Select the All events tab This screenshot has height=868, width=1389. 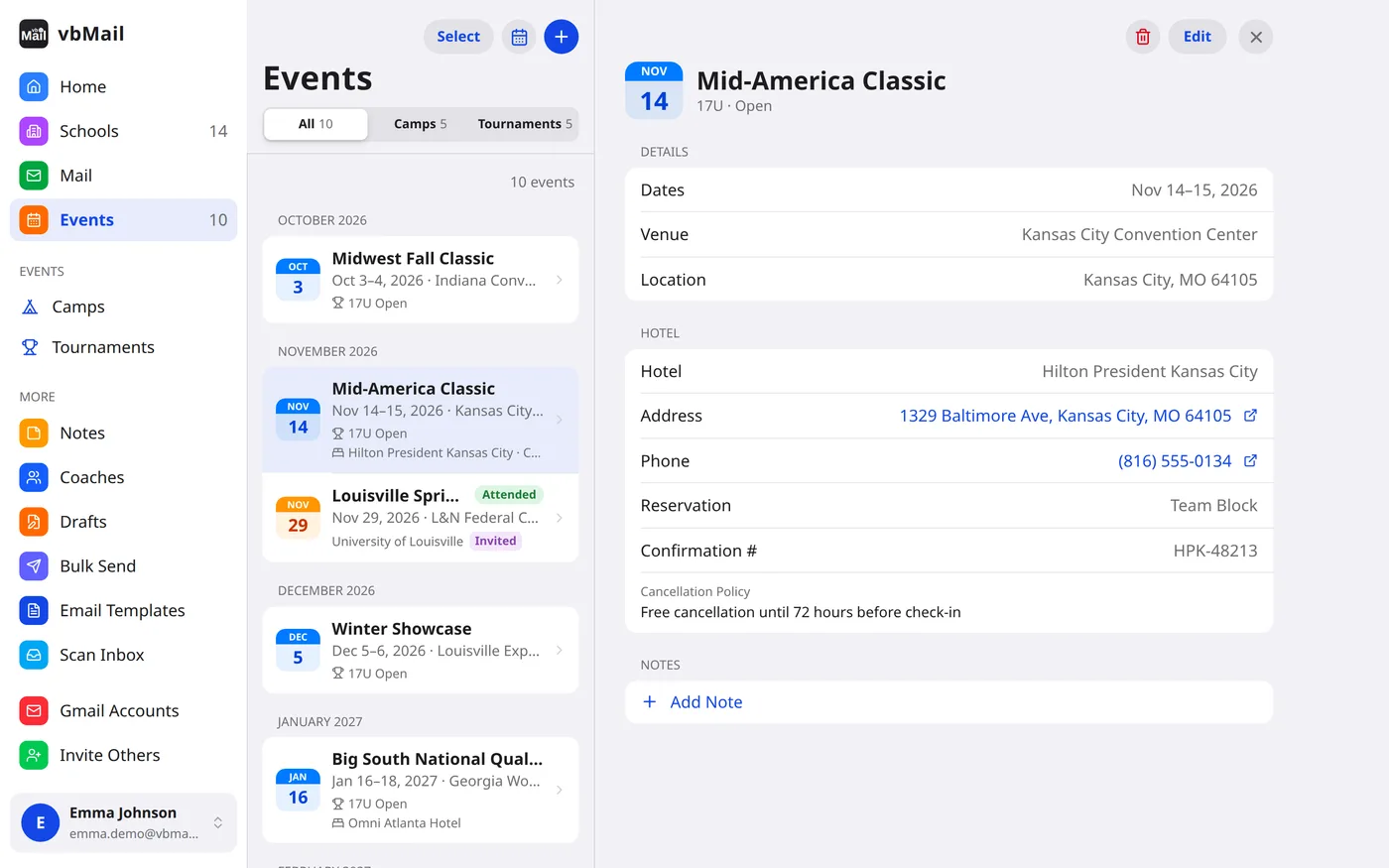316,124
